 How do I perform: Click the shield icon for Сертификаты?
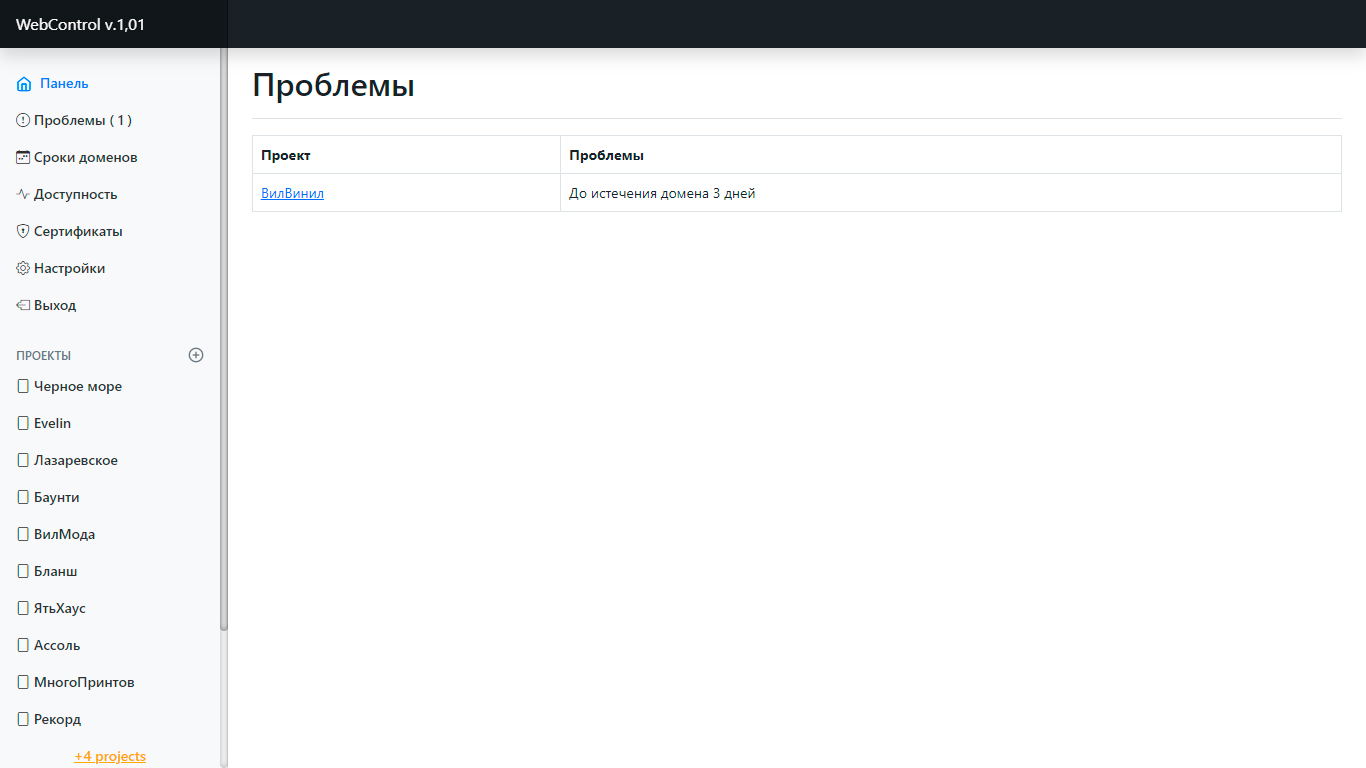click(23, 232)
